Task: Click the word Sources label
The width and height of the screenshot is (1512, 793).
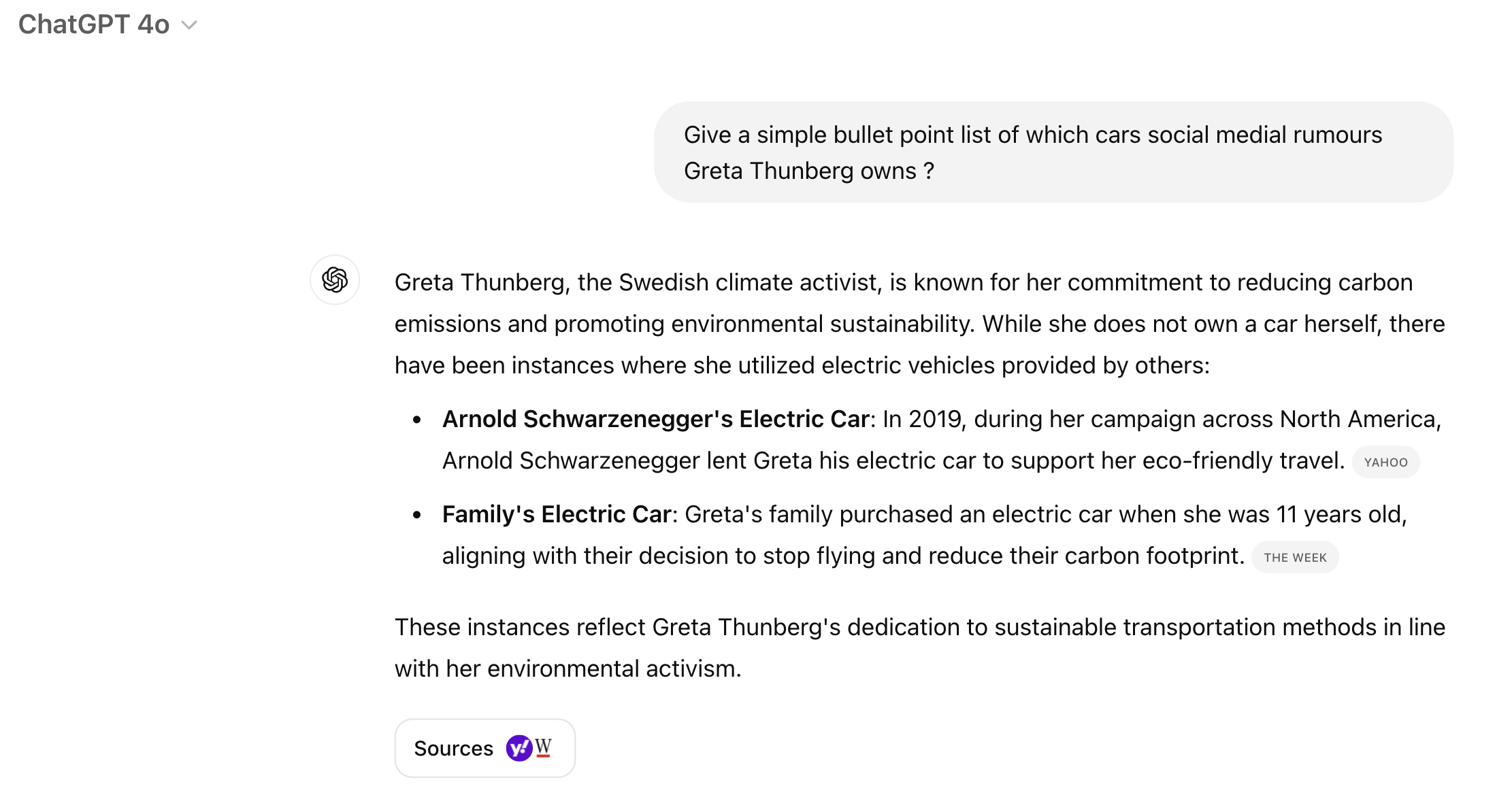Action: 453,748
